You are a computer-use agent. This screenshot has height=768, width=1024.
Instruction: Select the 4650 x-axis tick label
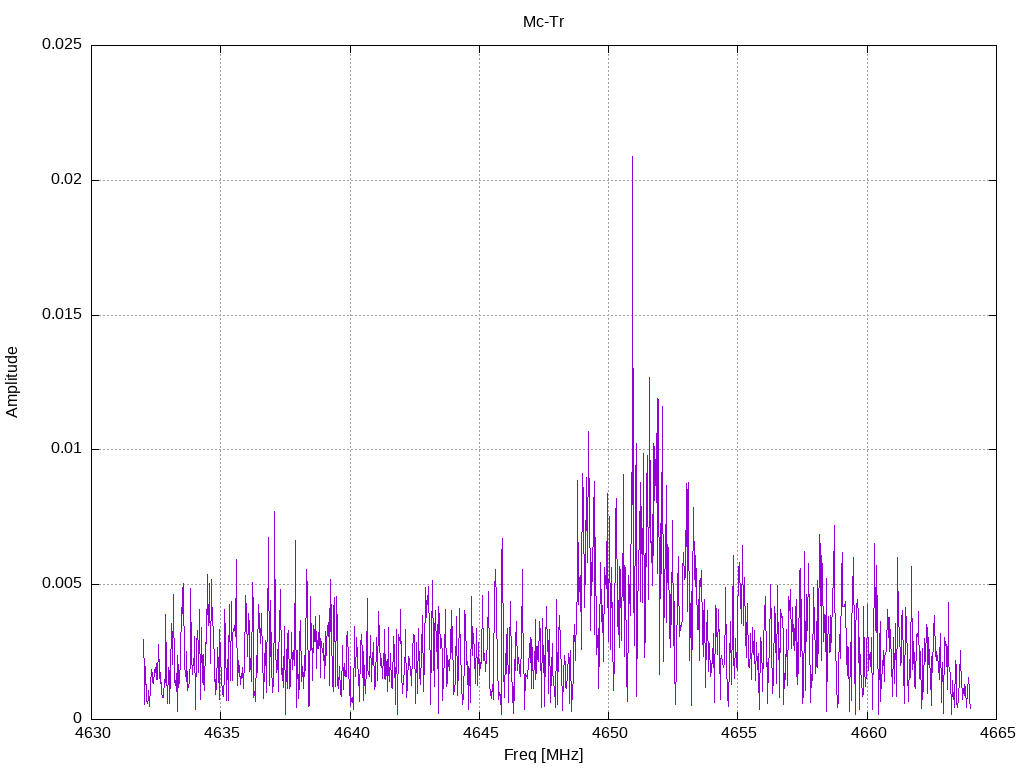(x=608, y=734)
